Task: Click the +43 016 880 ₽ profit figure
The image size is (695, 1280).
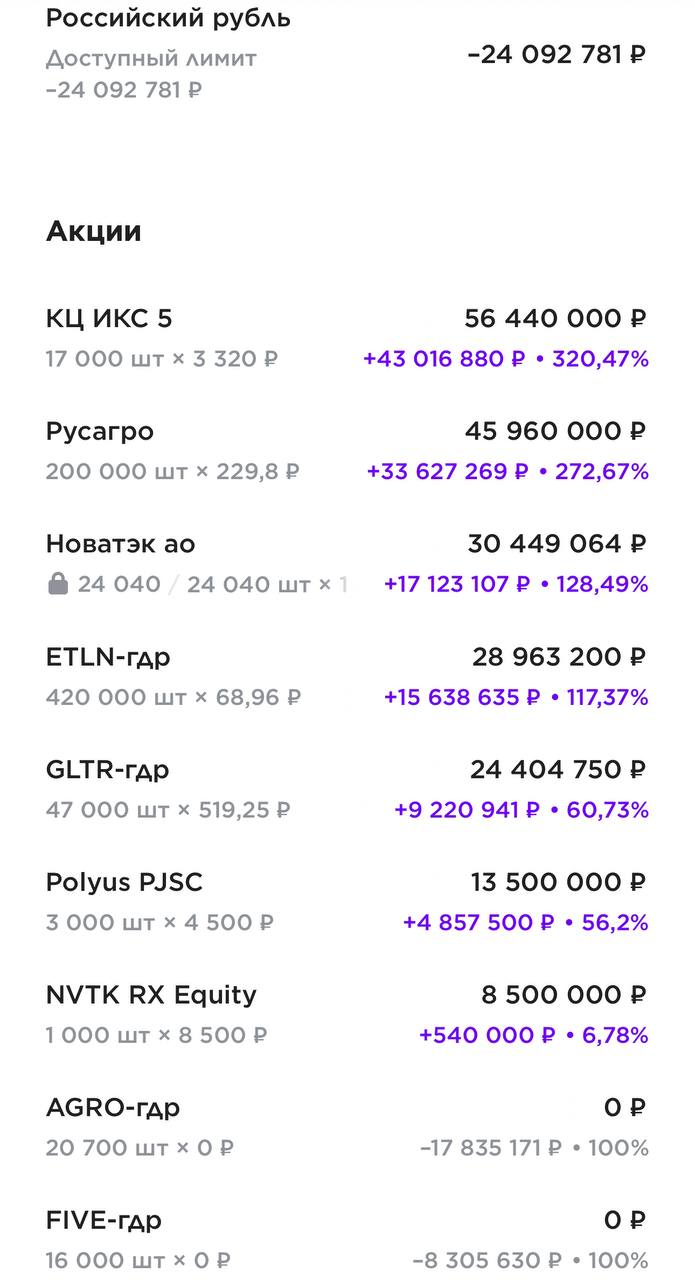Action: [x=445, y=359]
